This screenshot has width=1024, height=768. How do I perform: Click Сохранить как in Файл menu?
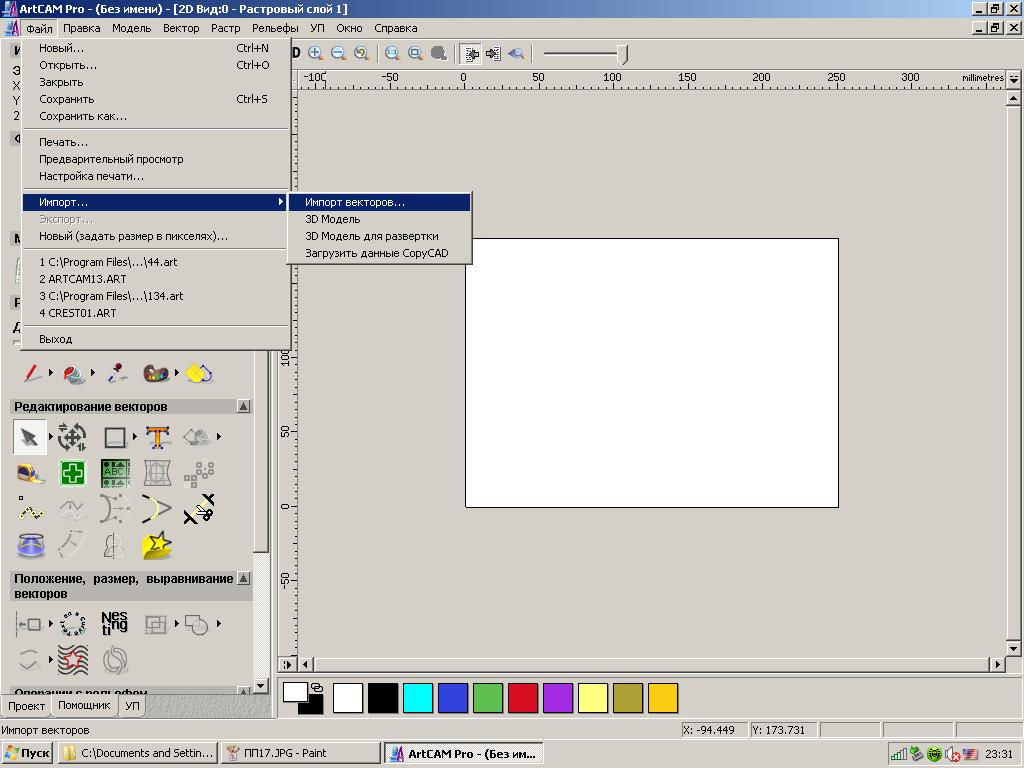(155, 116)
